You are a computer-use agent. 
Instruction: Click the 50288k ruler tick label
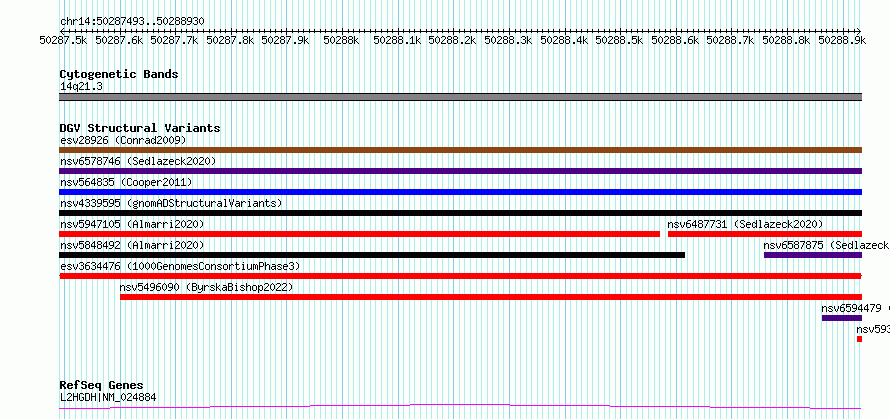[x=341, y=40]
